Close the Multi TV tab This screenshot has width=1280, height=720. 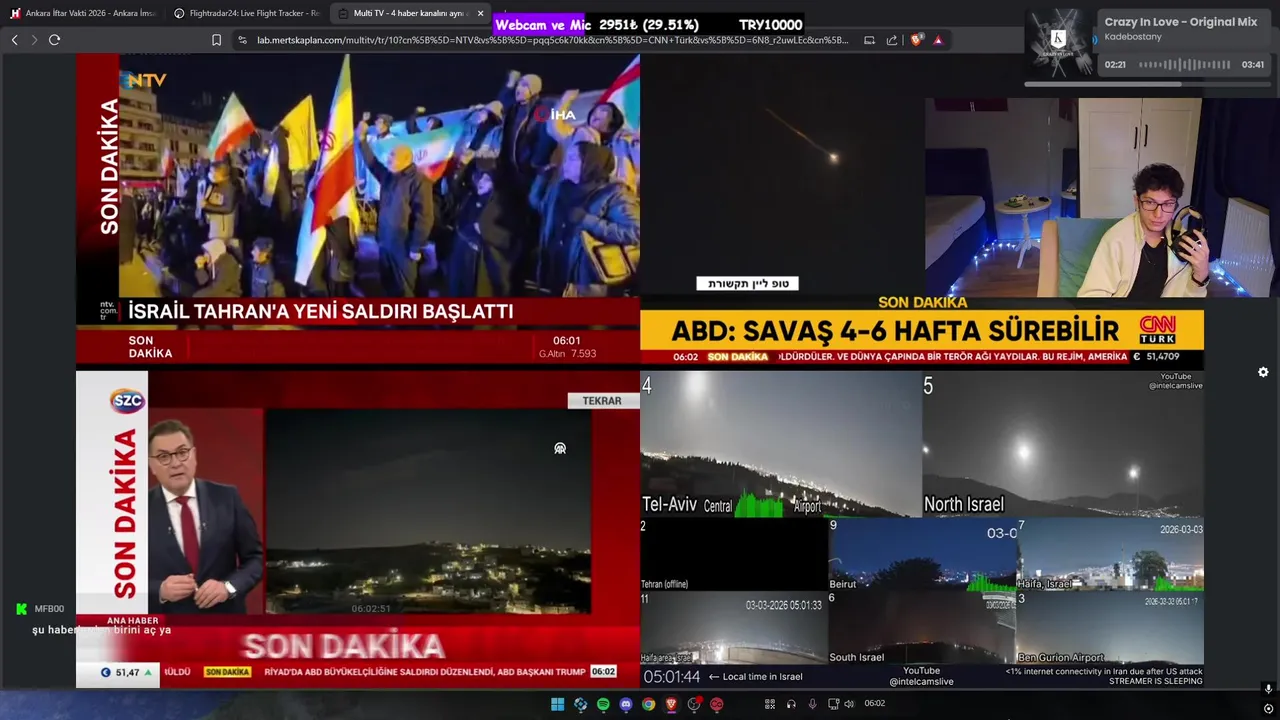pyautogui.click(x=481, y=13)
